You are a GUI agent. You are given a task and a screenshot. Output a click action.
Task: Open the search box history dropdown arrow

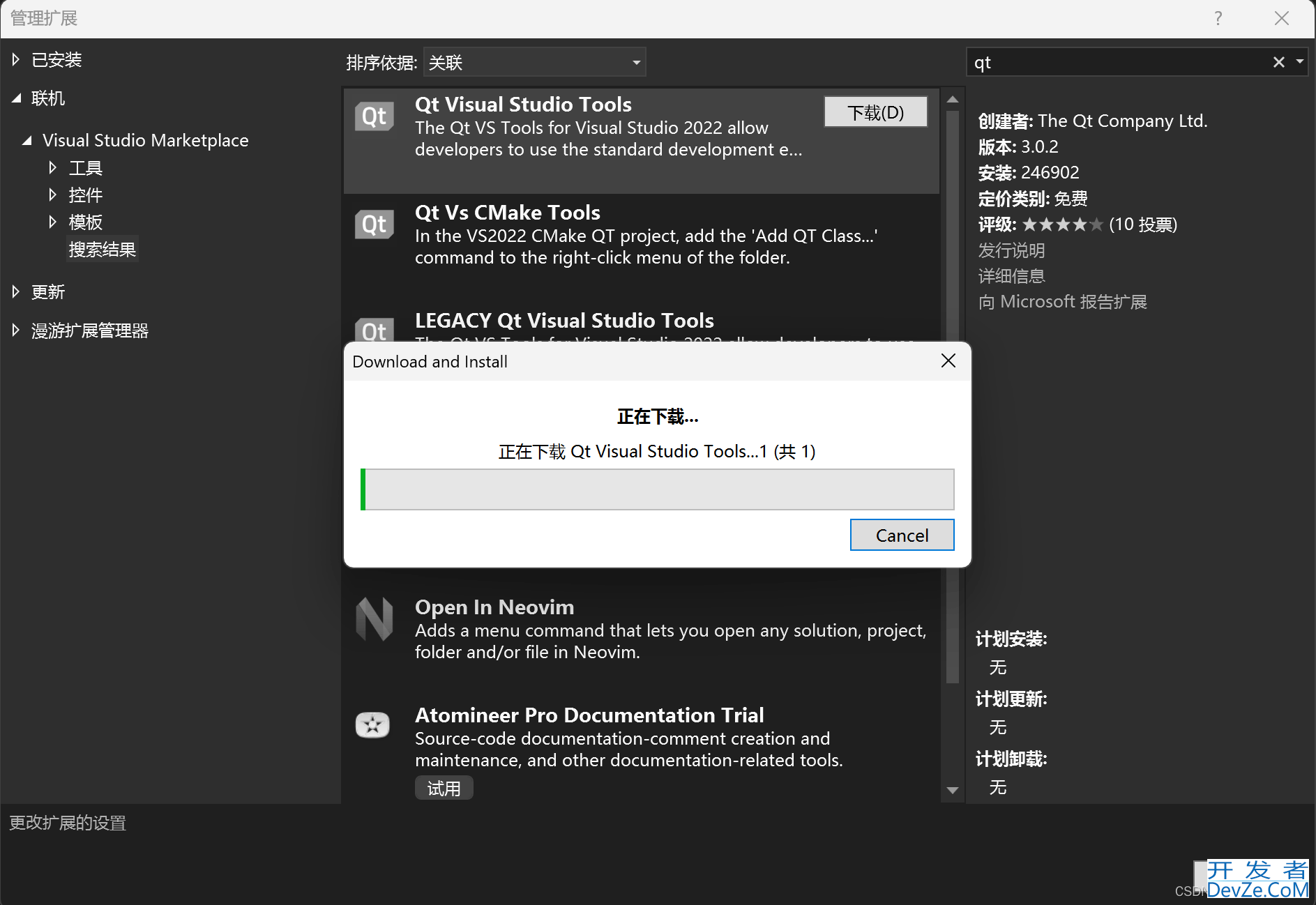pos(1300,62)
